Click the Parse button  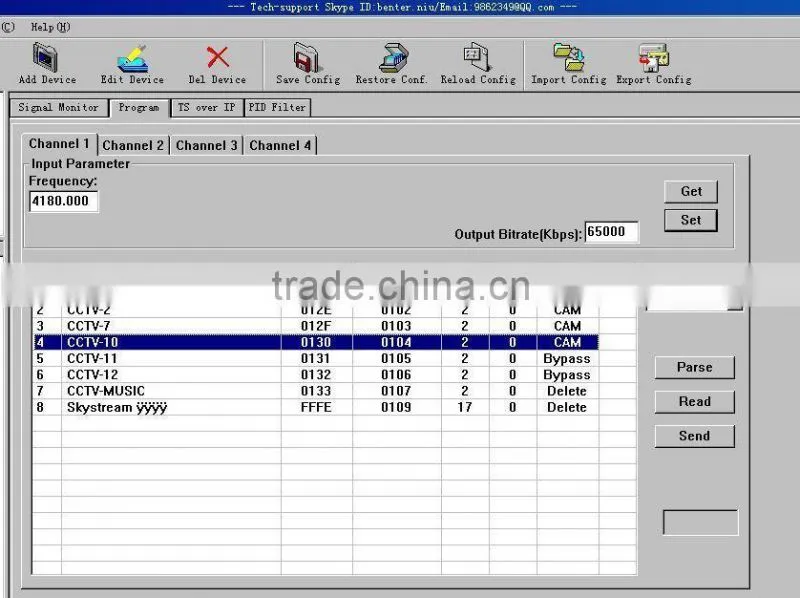(x=694, y=367)
